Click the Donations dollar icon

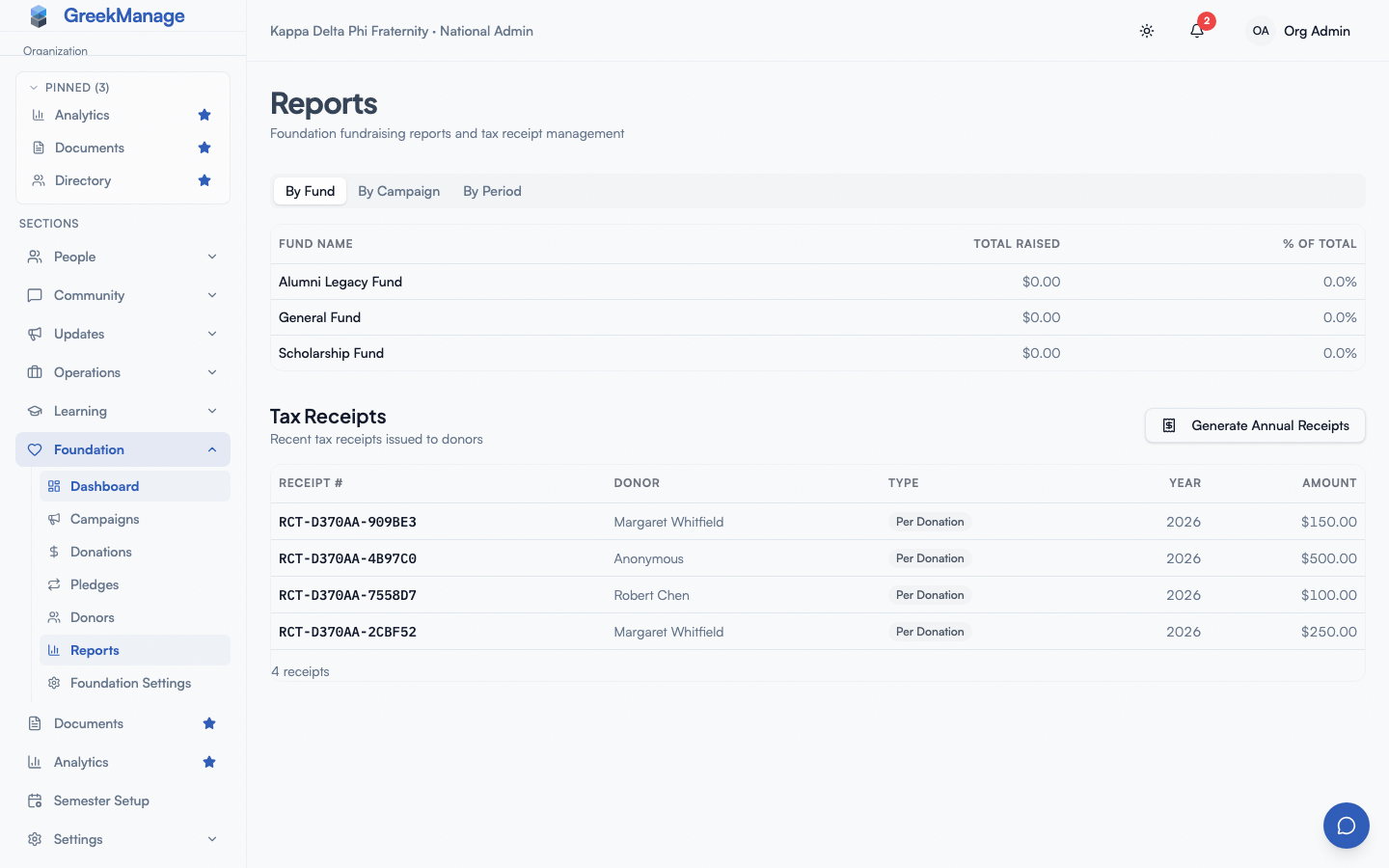pyautogui.click(x=54, y=552)
